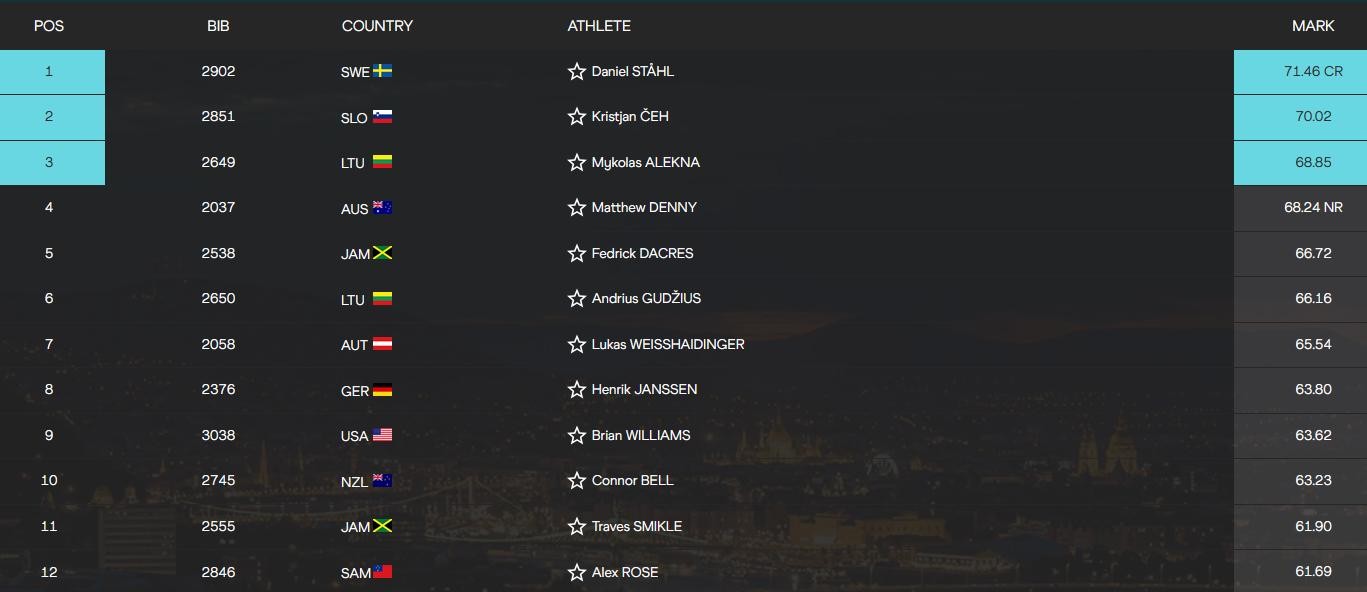Click the star icon for Lukas WEISSHAIDINGER
This screenshot has height=592, width=1367.
(576, 345)
